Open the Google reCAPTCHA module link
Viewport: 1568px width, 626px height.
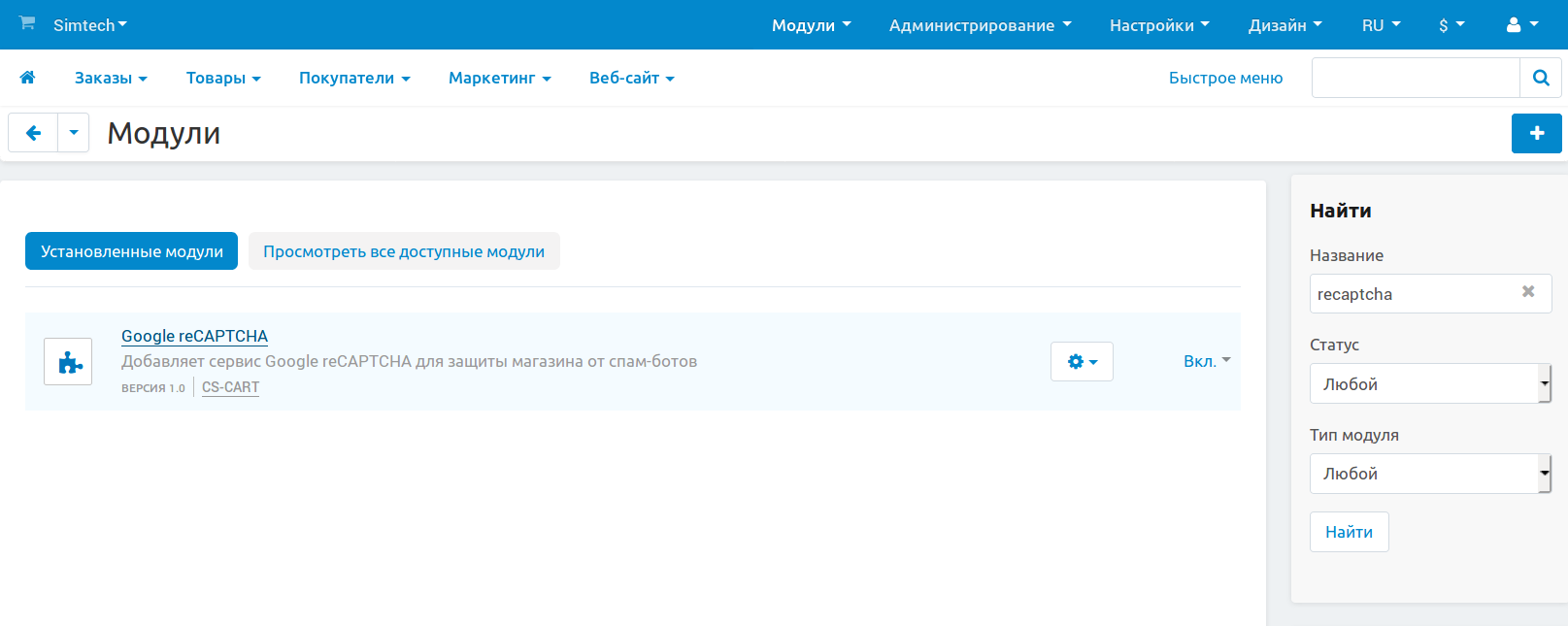click(194, 336)
